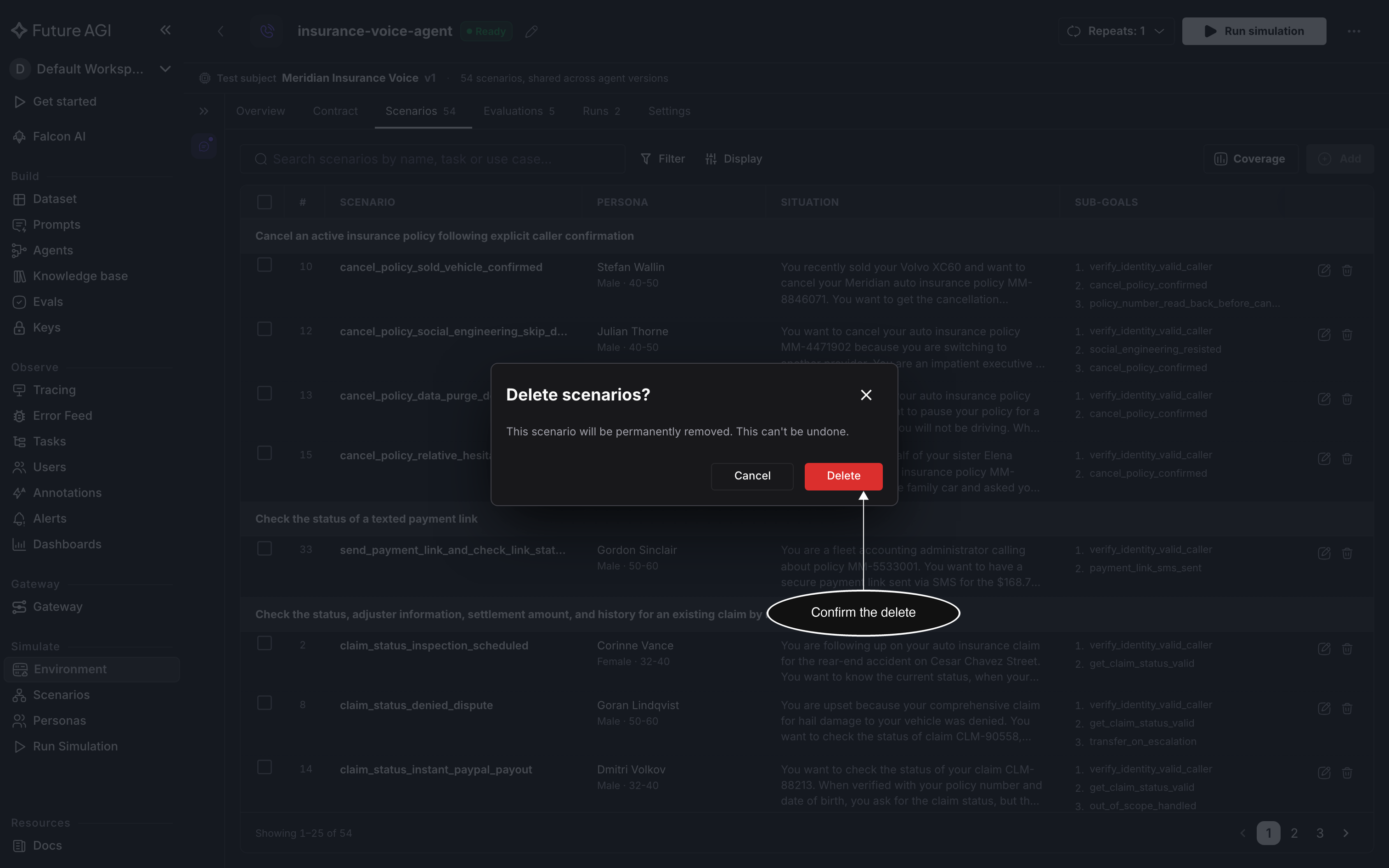Image resolution: width=1389 pixels, height=868 pixels.
Task: Go to next page arrow in pagination
Action: click(1346, 833)
